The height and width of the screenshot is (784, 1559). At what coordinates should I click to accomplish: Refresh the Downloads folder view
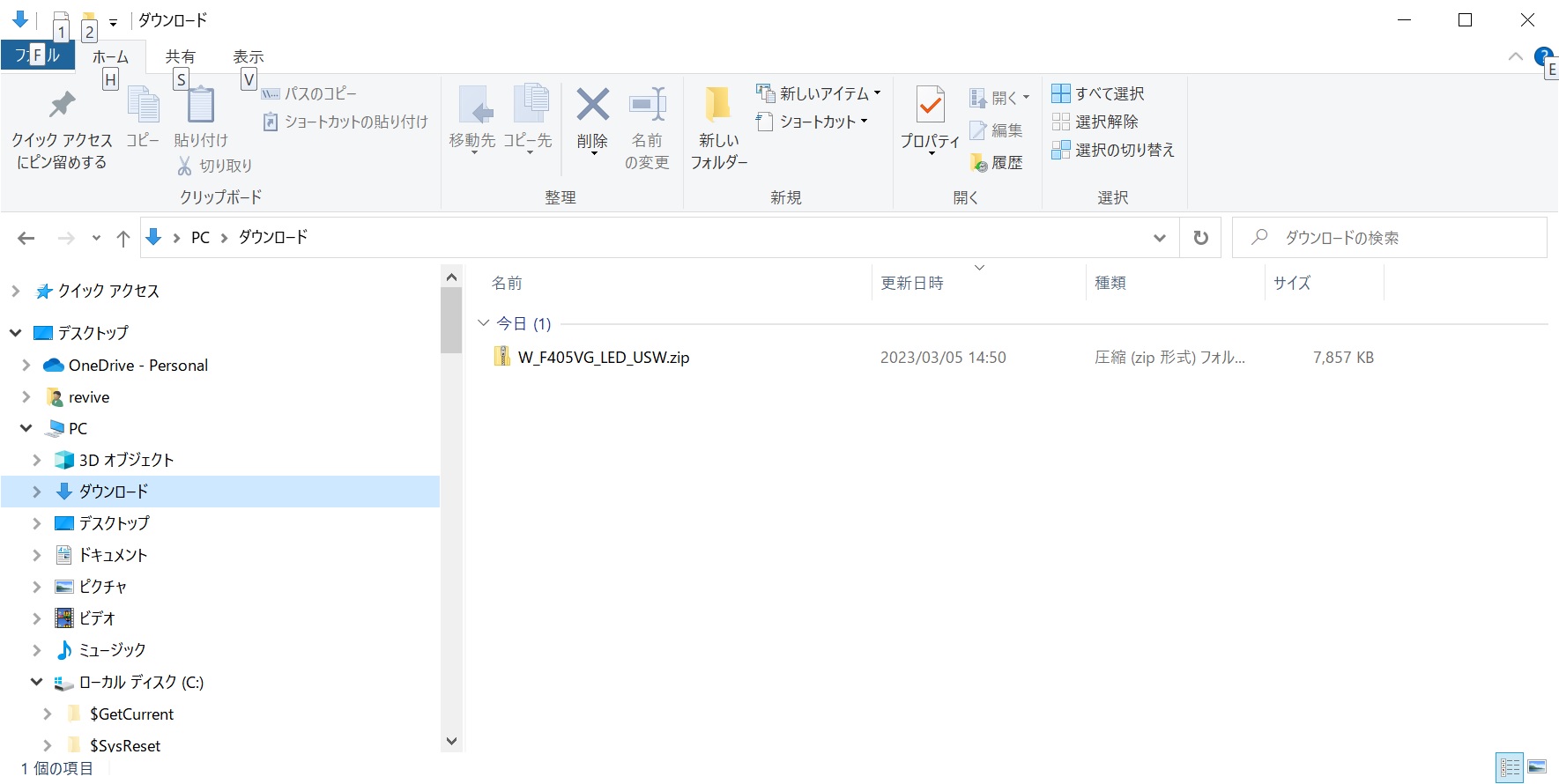[1200, 238]
